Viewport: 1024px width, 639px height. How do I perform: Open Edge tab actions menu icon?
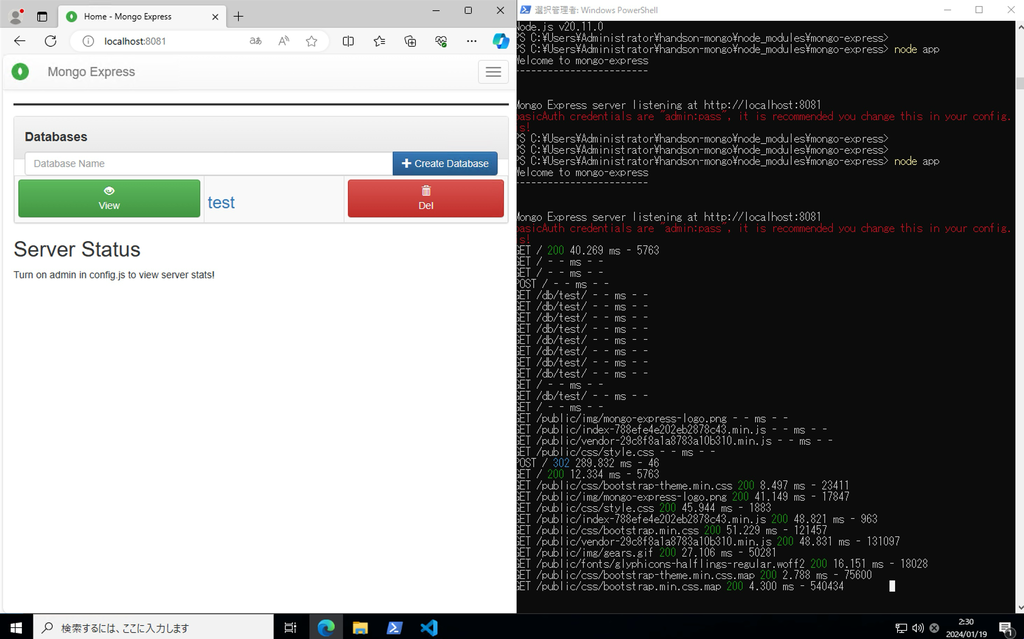click(x=42, y=16)
